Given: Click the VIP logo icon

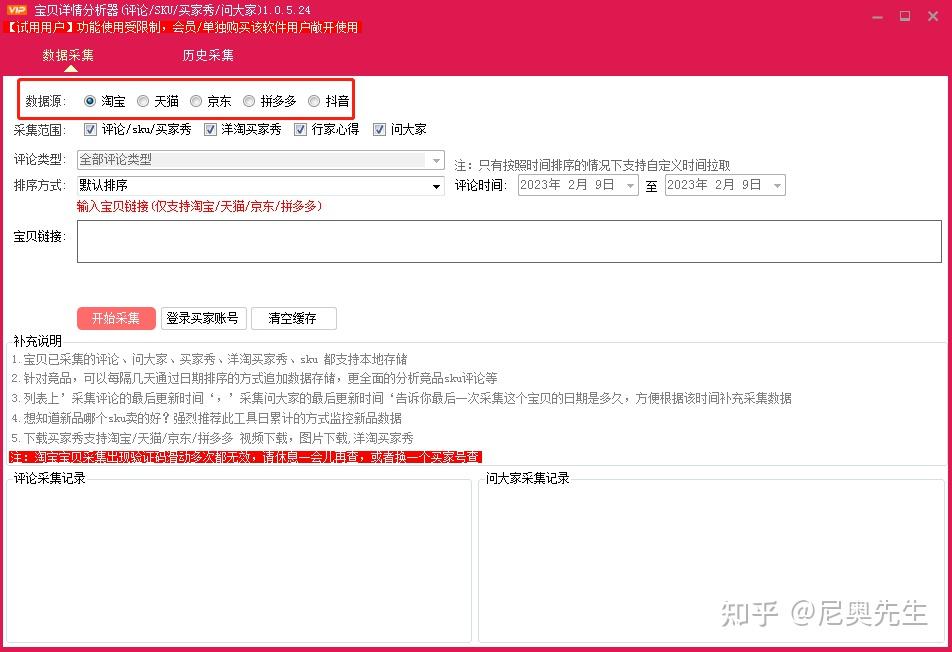Looking at the screenshot, I should pyautogui.click(x=16, y=10).
